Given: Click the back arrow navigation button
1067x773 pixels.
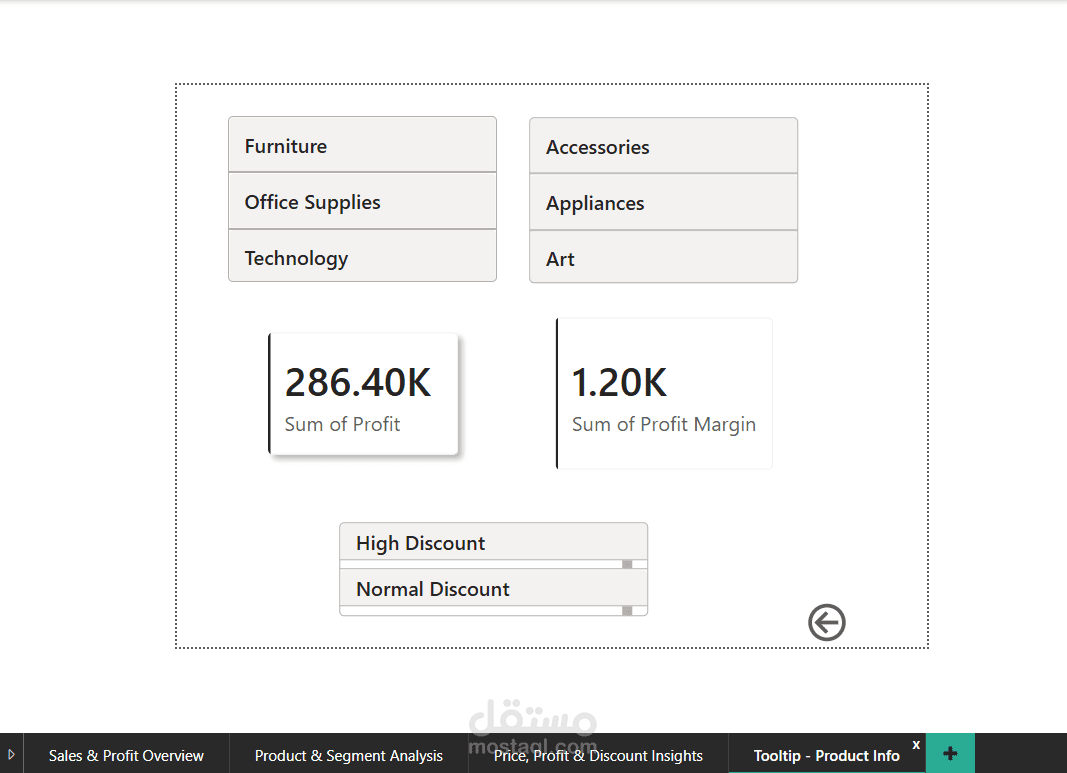Looking at the screenshot, I should pyautogui.click(x=827, y=622).
